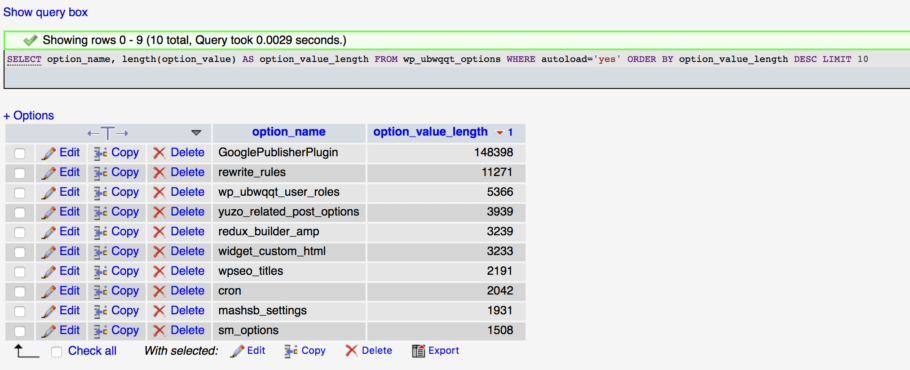
Task: Click Copy link for mashsb_settings row
Action: [125, 311]
